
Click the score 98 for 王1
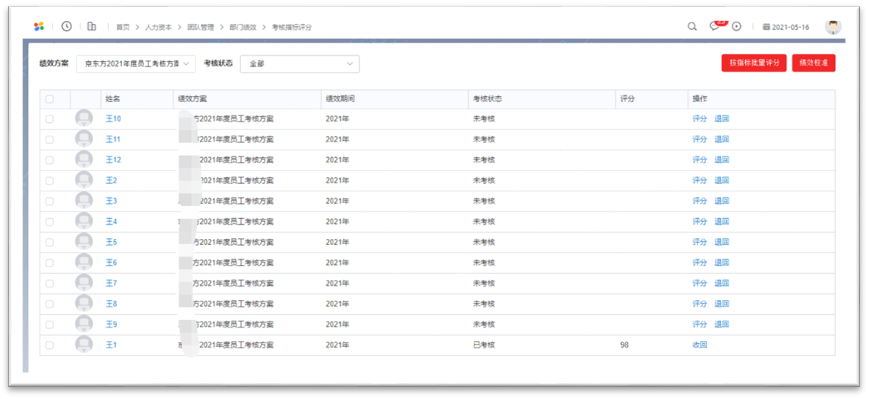(625, 345)
